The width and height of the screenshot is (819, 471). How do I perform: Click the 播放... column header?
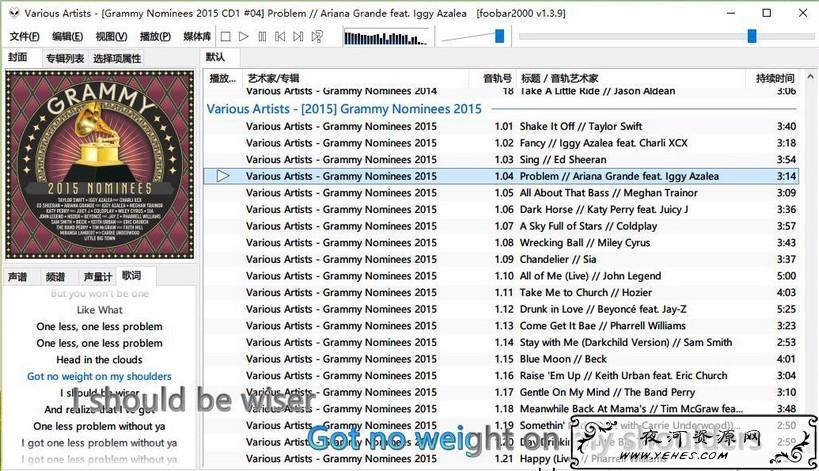click(x=223, y=78)
